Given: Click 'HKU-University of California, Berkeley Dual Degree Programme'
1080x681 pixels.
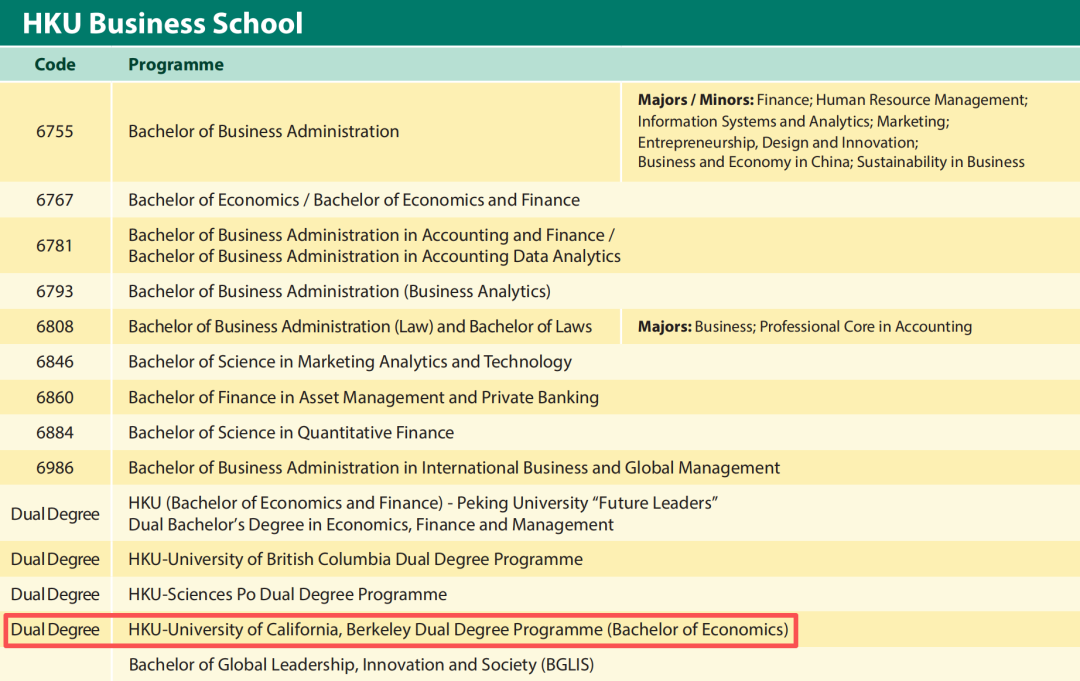Looking at the screenshot, I should 458,629.
